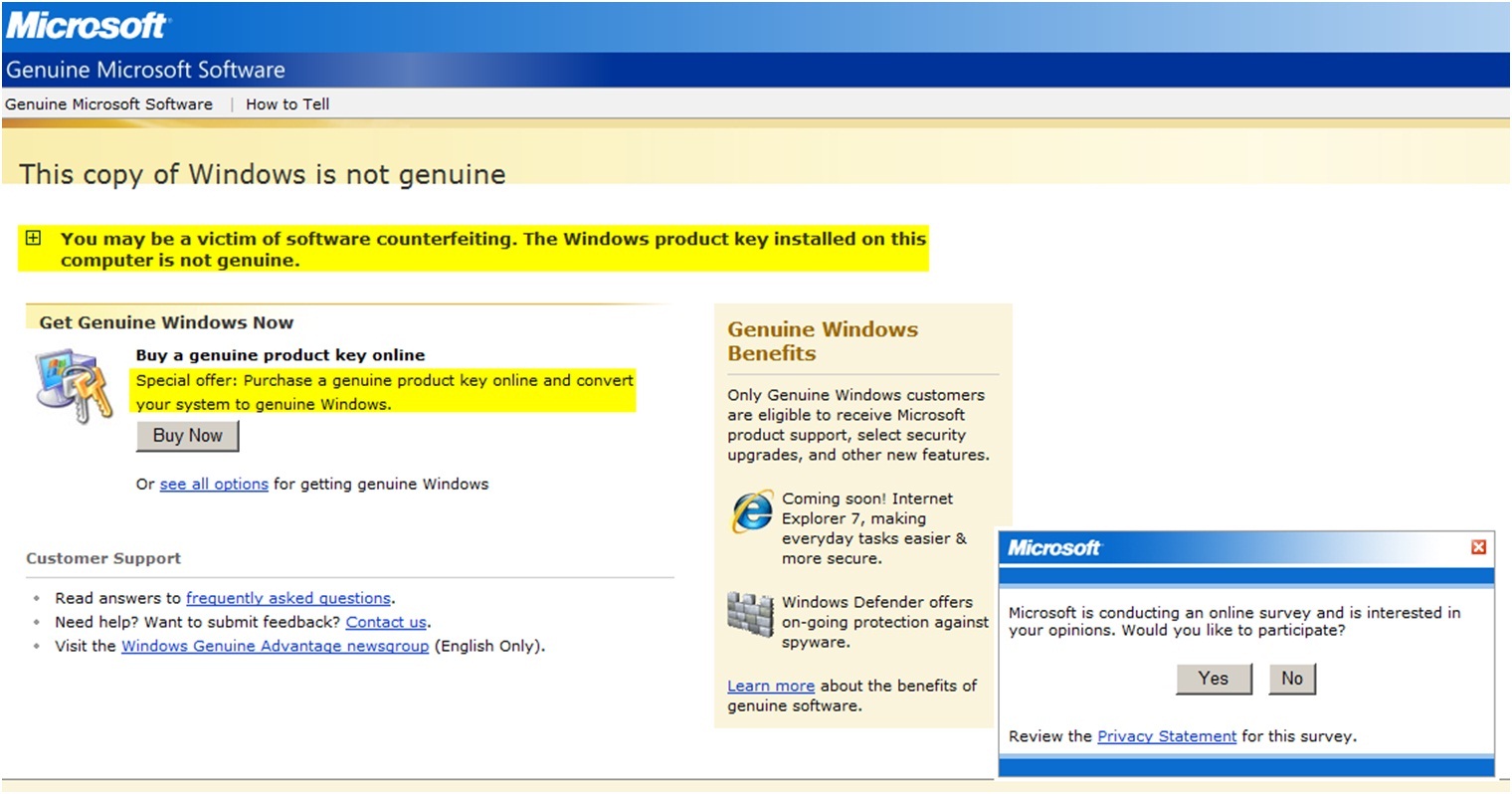Expand the counterfeiting warning with plus icon
The height and width of the screenshot is (794, 1512).
[x=33, y=238]
